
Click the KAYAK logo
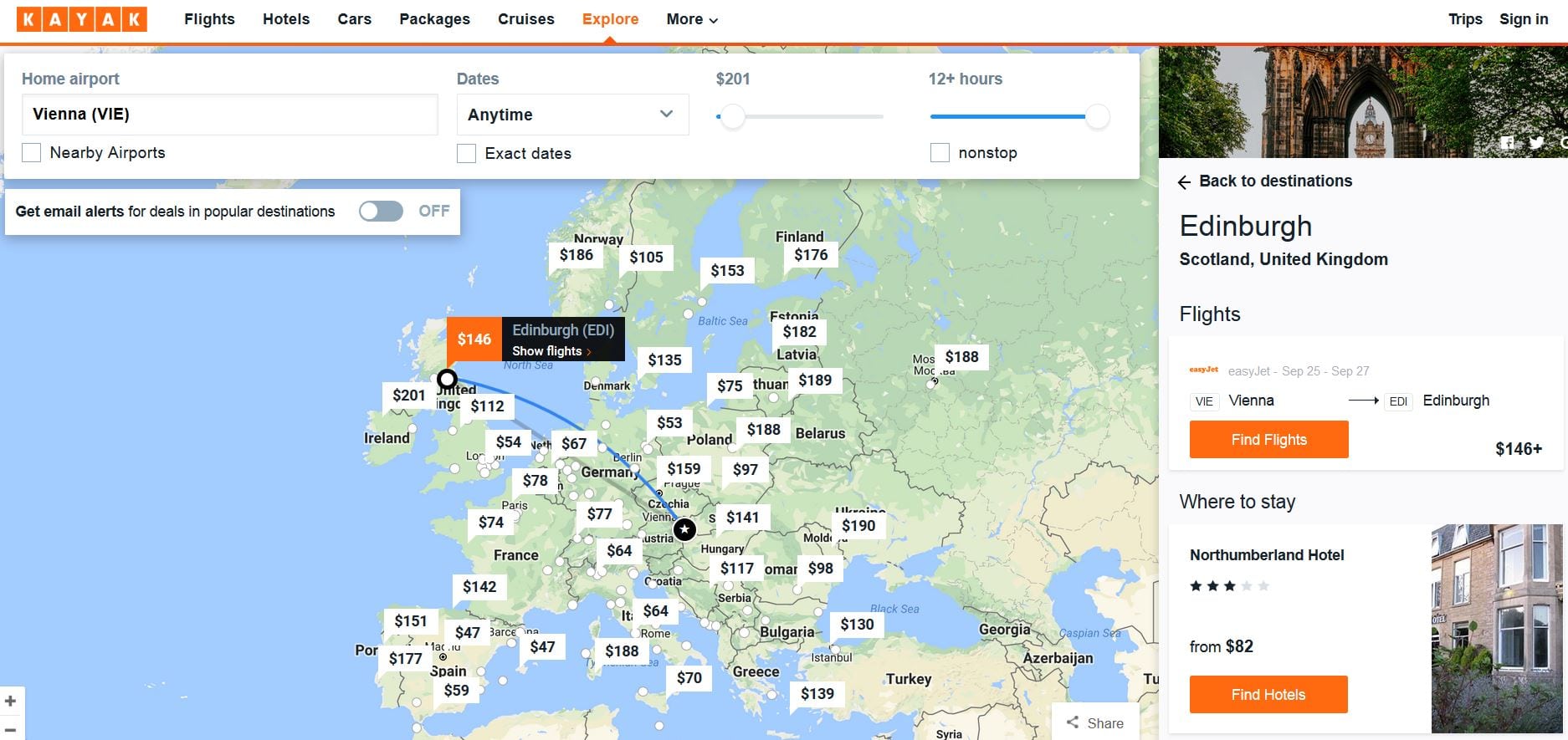(x=81, y=19)
